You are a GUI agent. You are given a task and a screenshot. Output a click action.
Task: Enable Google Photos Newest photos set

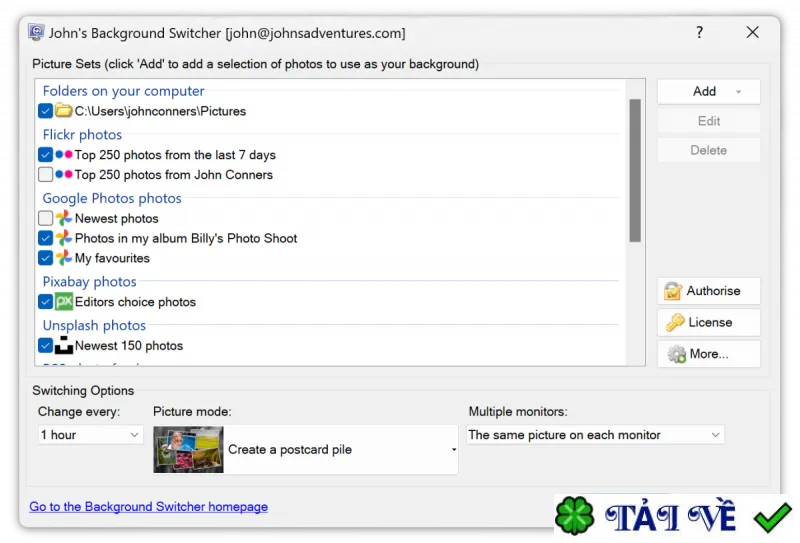coord(45,218)
